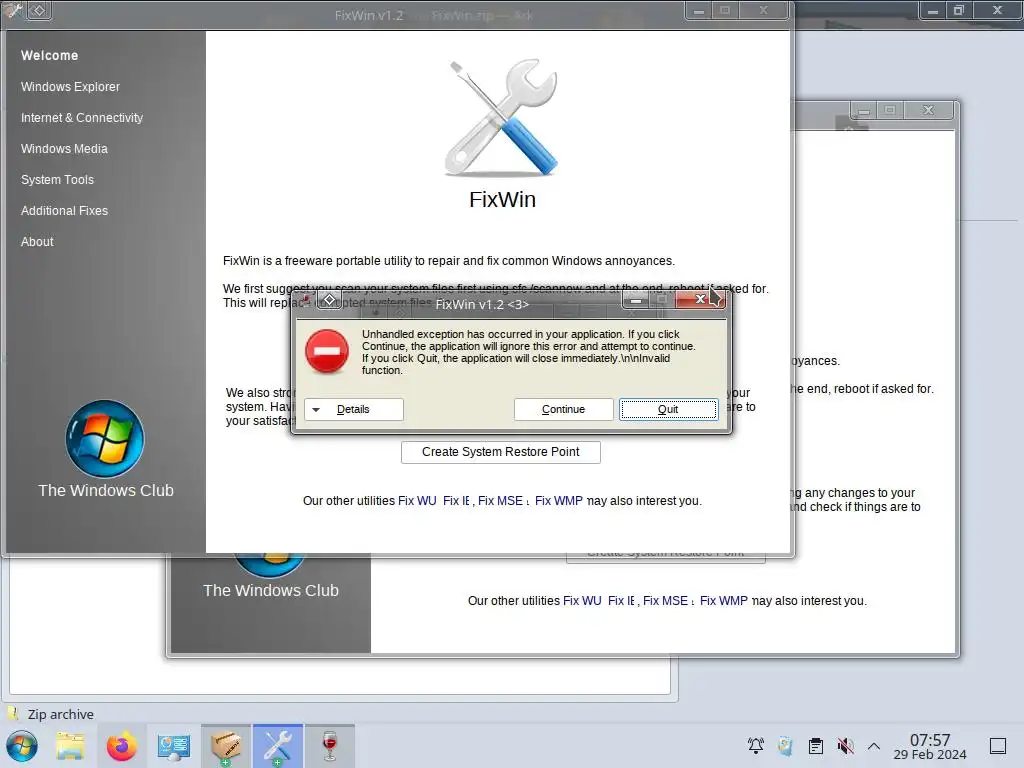Select the Welcome section in sidebar
The height and width of the screenshot is (768, 1024).
point(50,56)
